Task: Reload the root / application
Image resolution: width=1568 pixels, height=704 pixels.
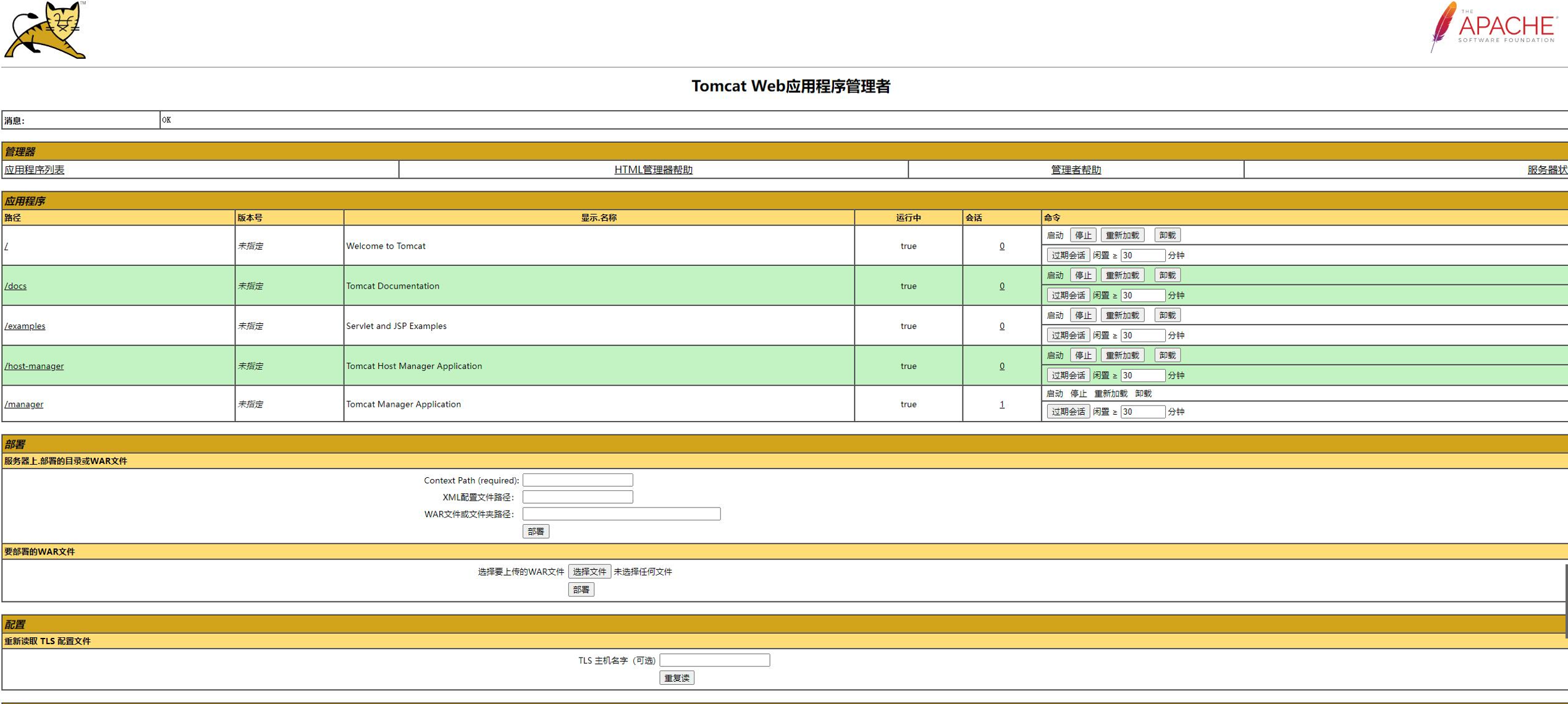Action: [1122, 235]
